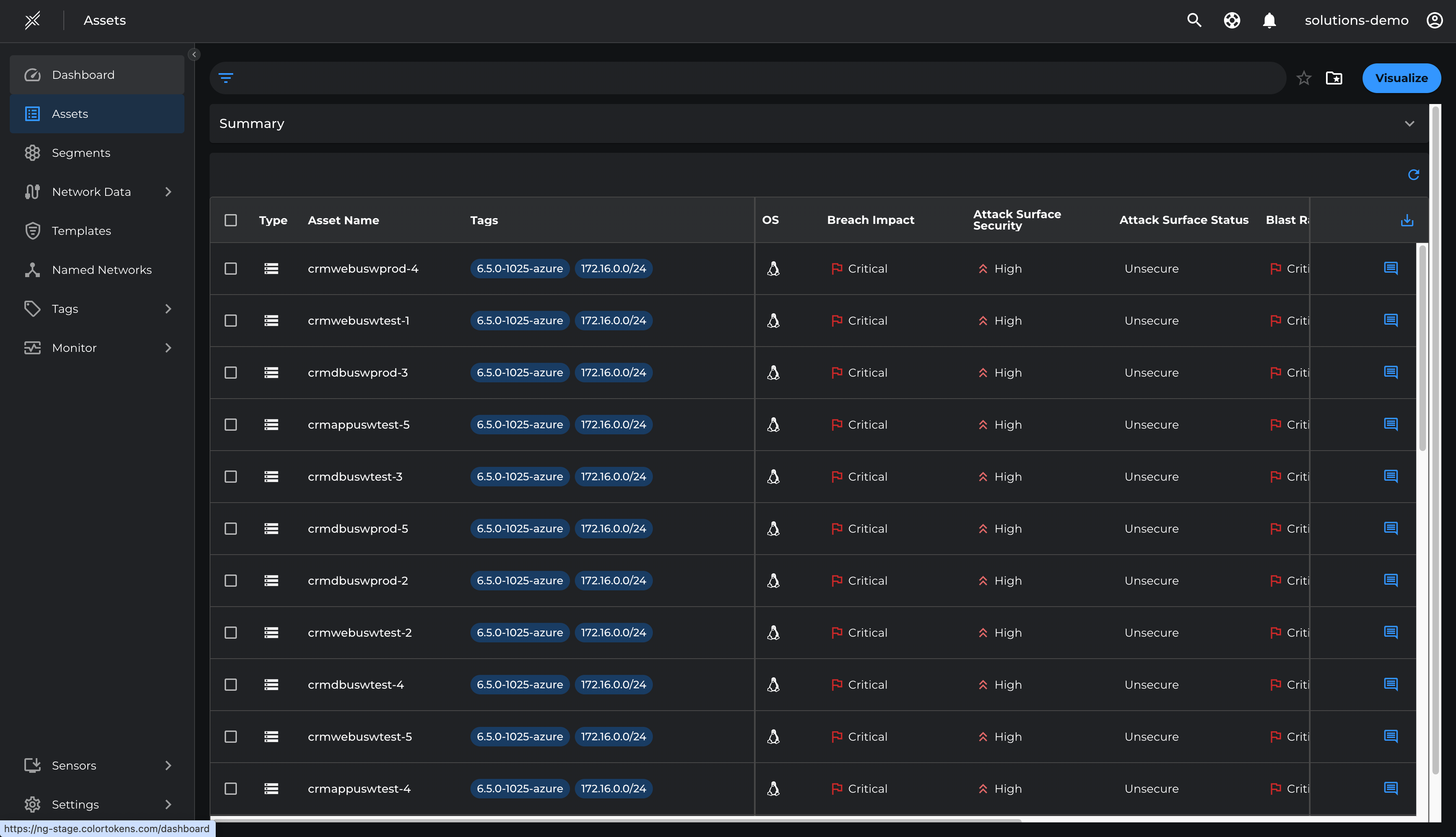Open the user account profile icon

click(x=1434, y=21)
